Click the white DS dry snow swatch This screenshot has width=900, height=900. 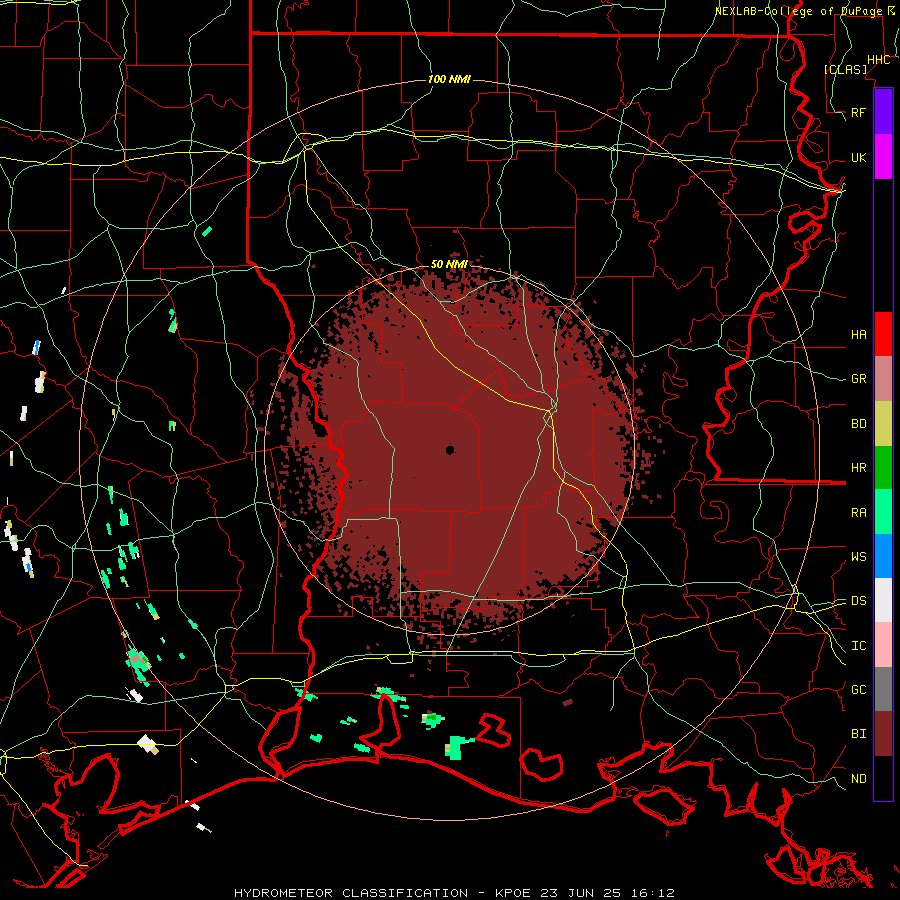[883, 600]
